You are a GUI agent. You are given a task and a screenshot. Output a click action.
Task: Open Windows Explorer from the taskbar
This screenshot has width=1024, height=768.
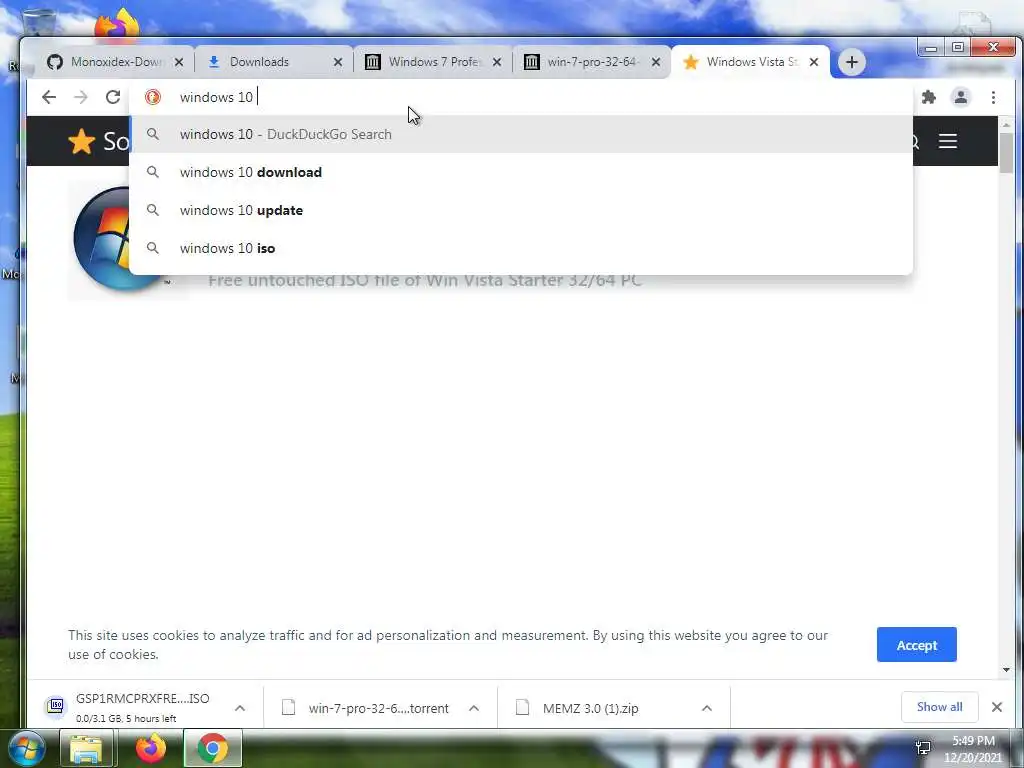coord(86,748)
